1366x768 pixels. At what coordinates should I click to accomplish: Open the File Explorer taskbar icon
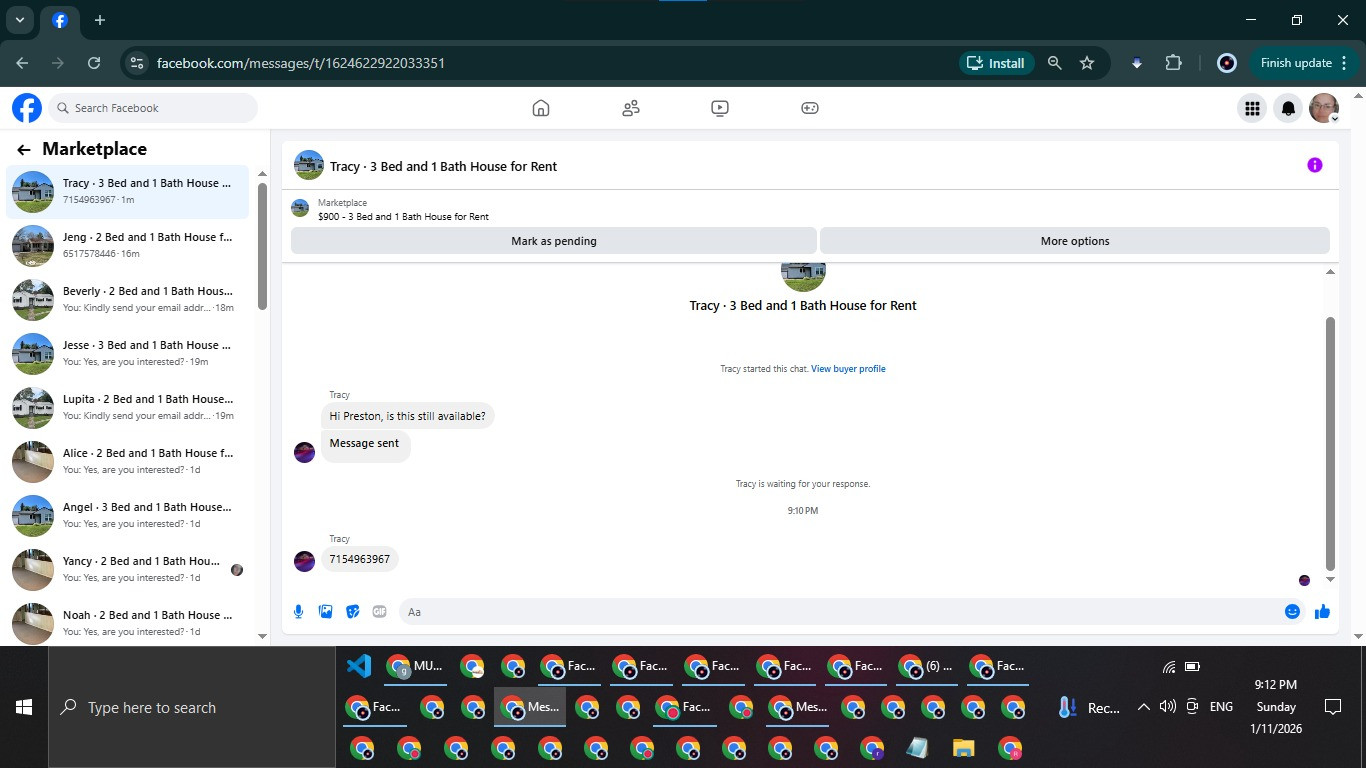[963, 748]
